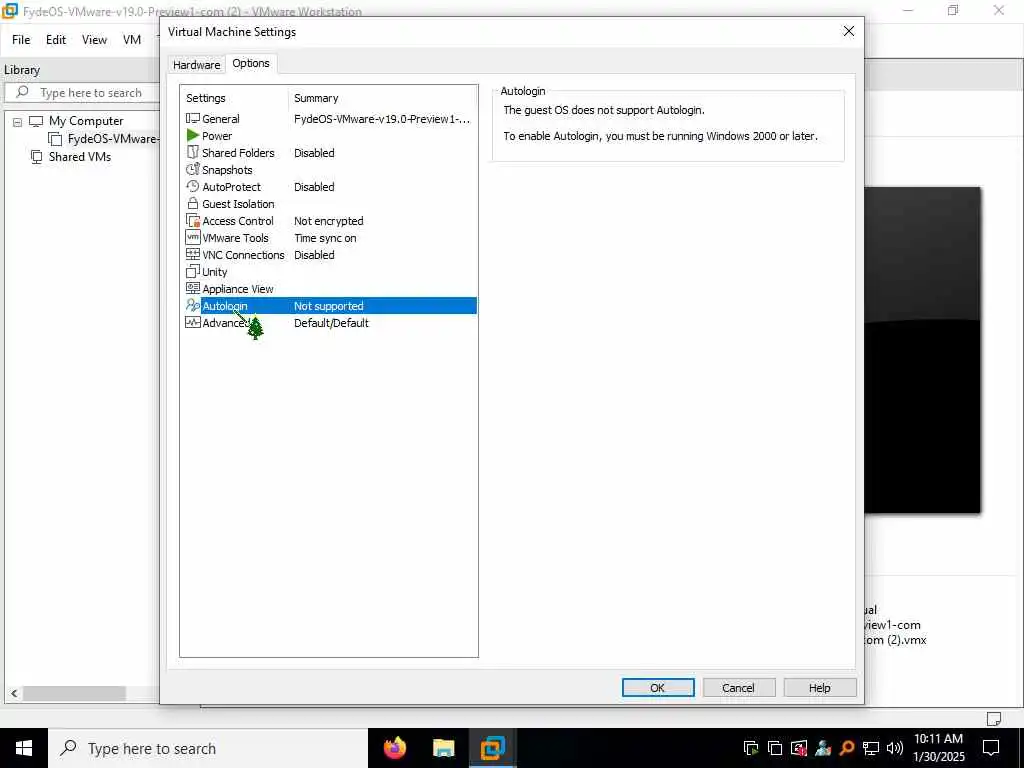Click 'Not supported' summary value
The image size is (1024, 768).
click(x=328, y=306)
